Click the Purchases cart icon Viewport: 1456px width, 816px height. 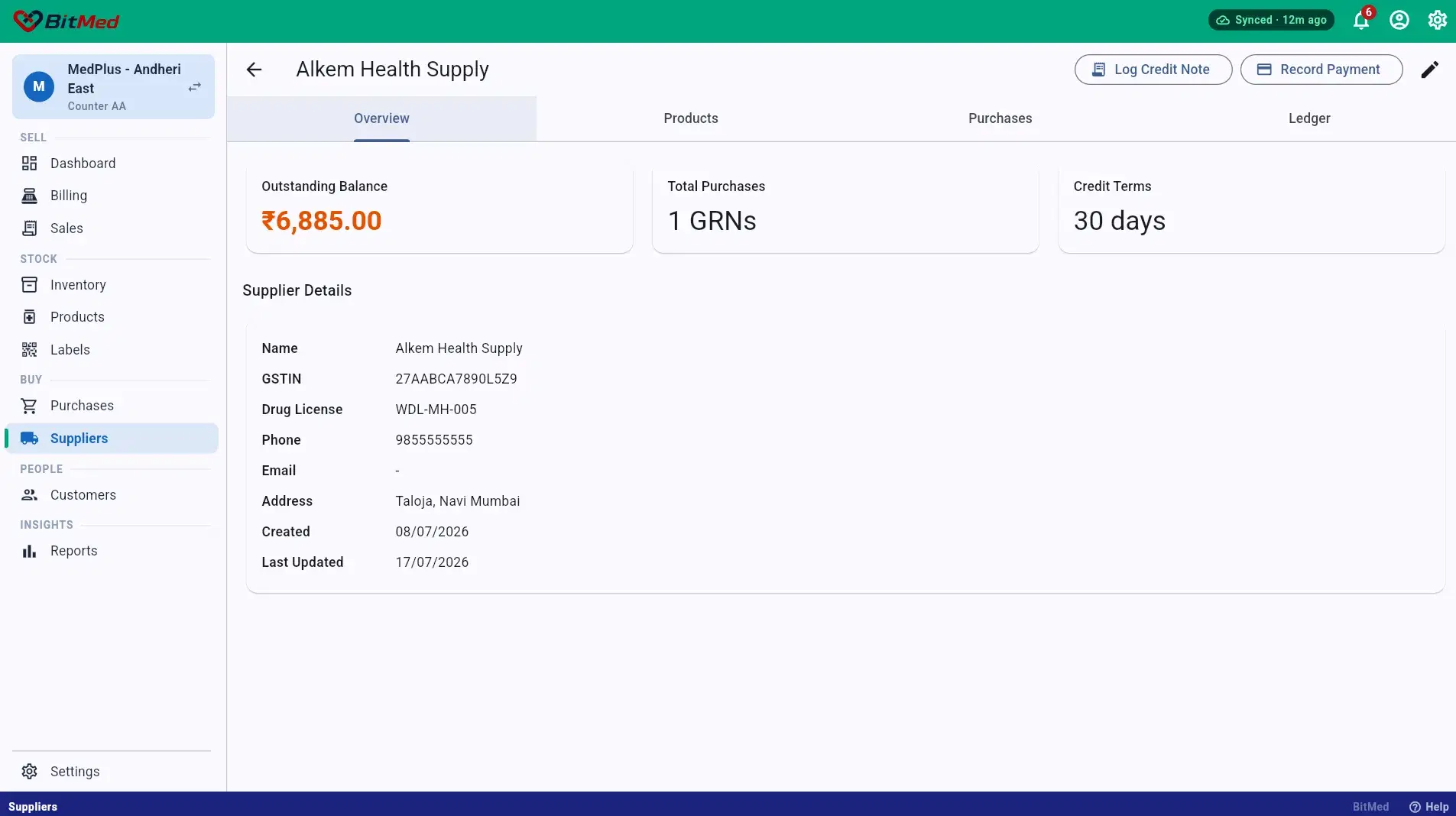[x=29, y=406]
